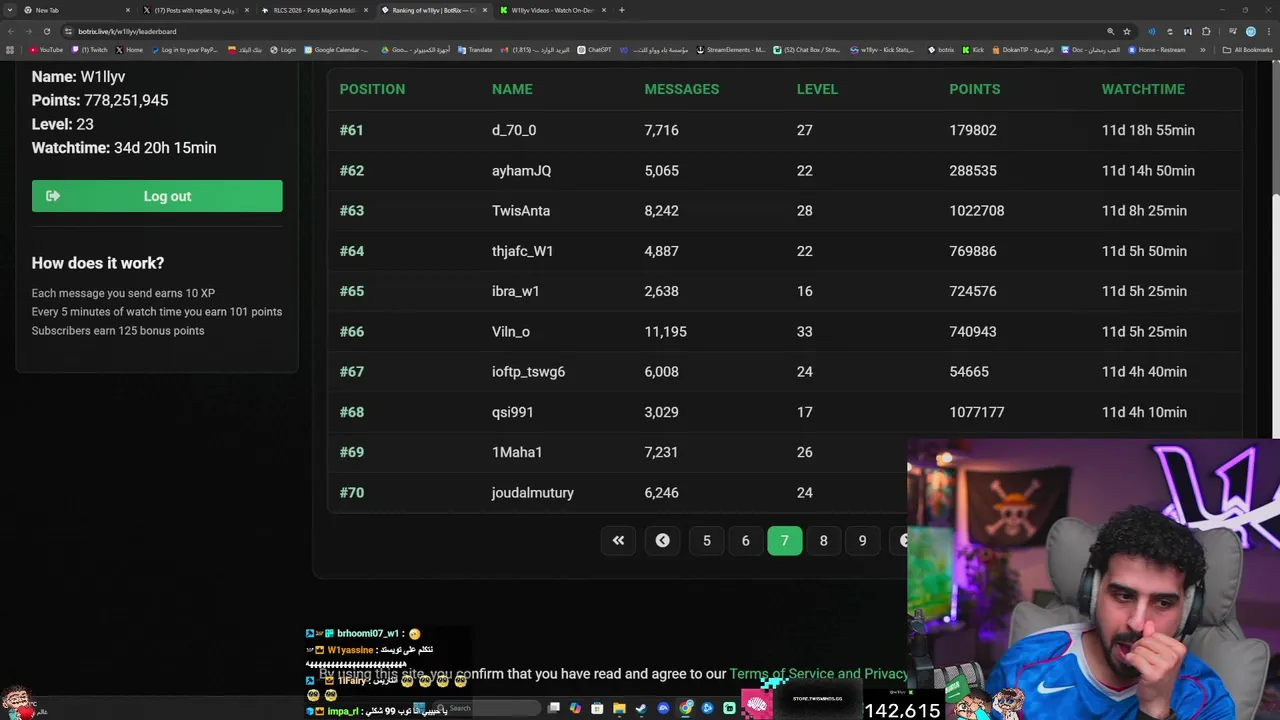Go back in browser history
1280x720 pixels.
click(x=11, y=31)
